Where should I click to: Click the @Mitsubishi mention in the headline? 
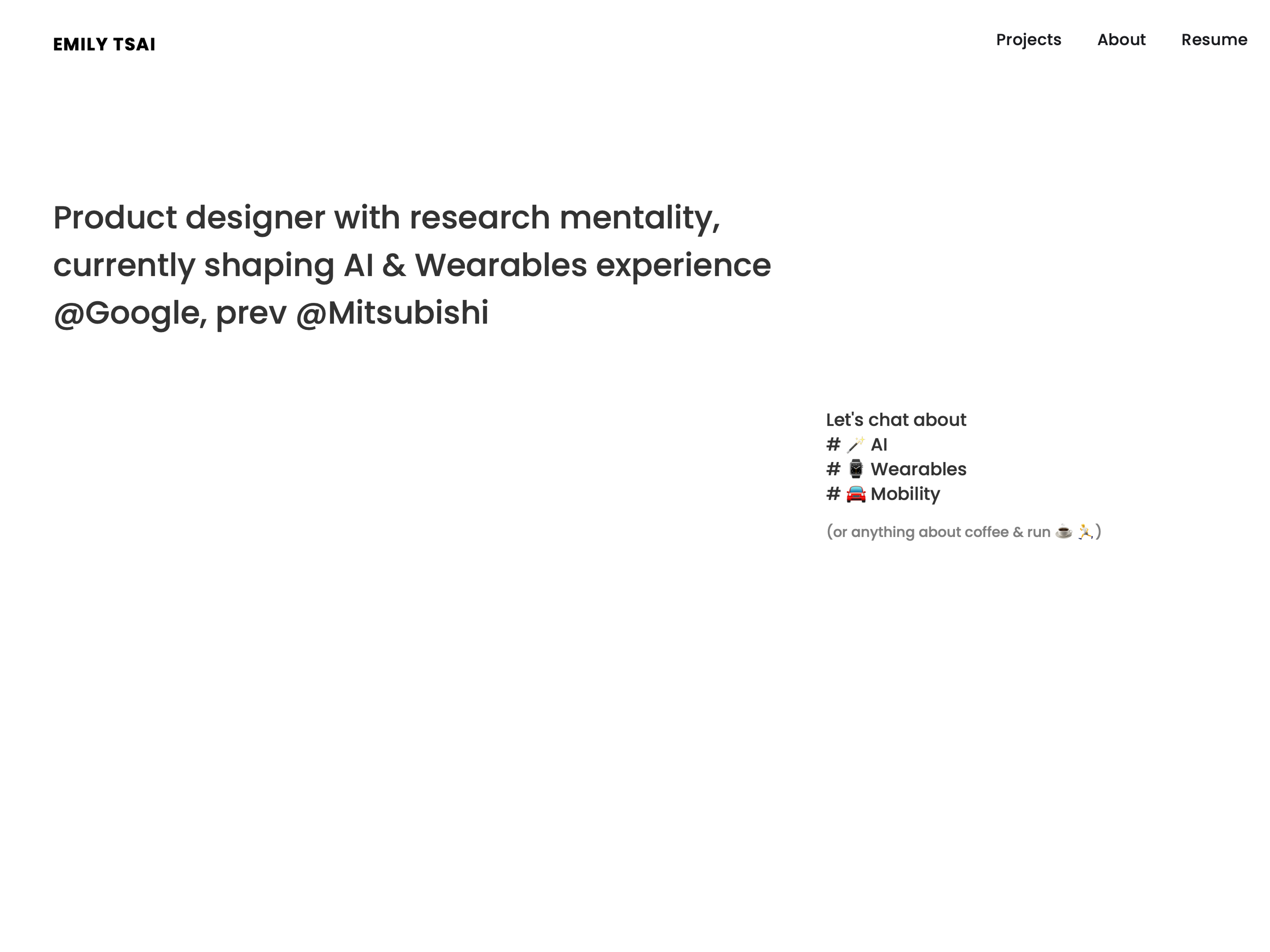pyautogui.click(x=392, y=313)
